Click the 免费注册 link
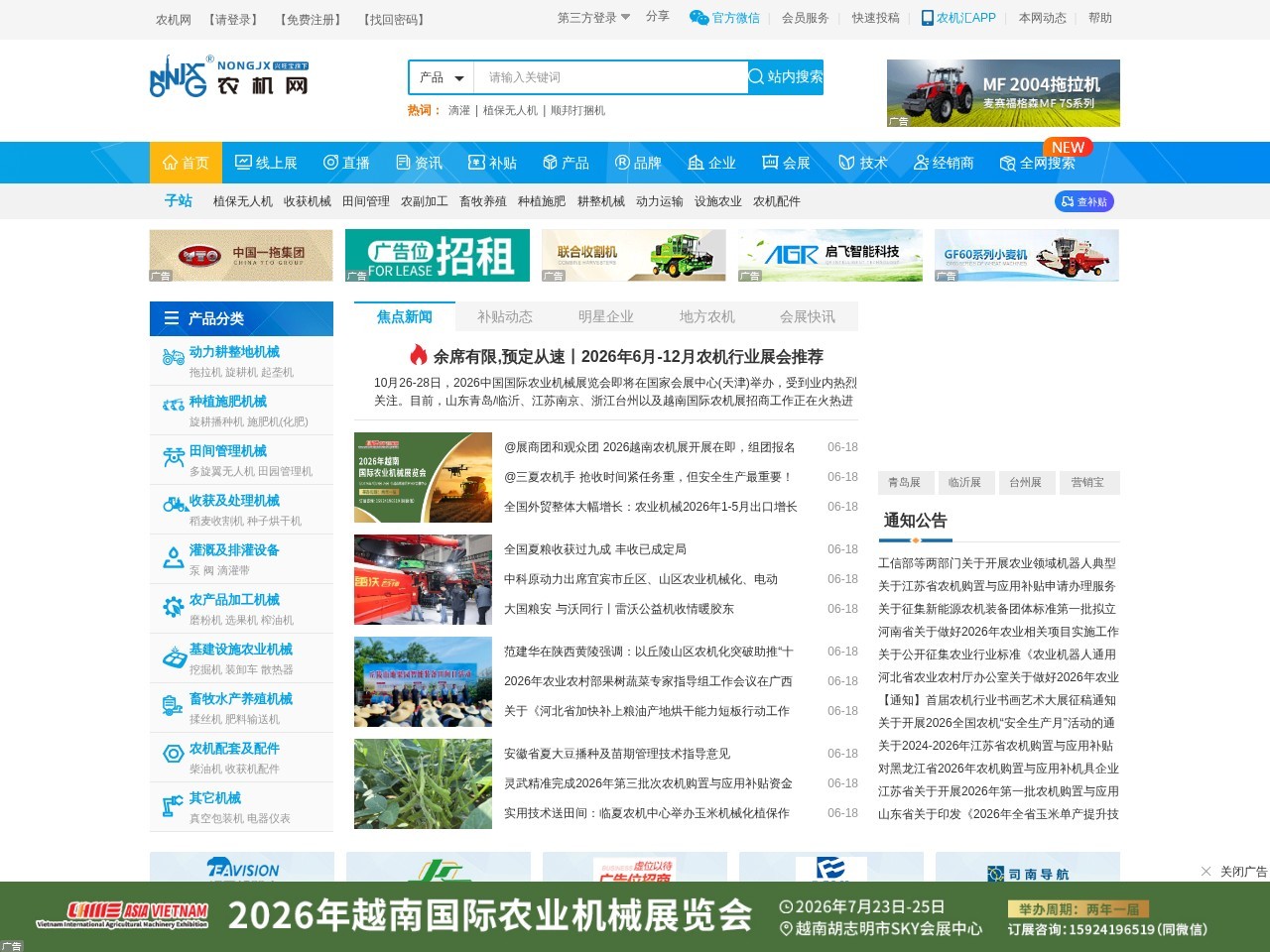 311,20
